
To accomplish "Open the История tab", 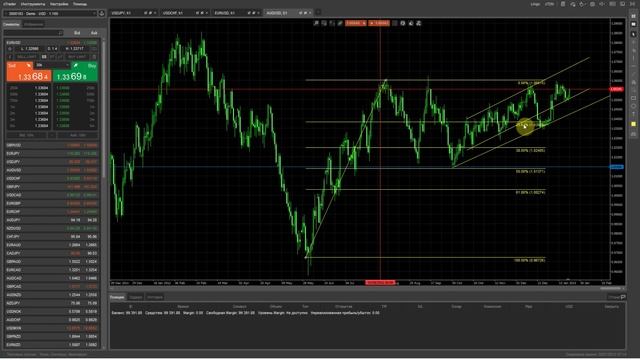I will click(155, 297).
